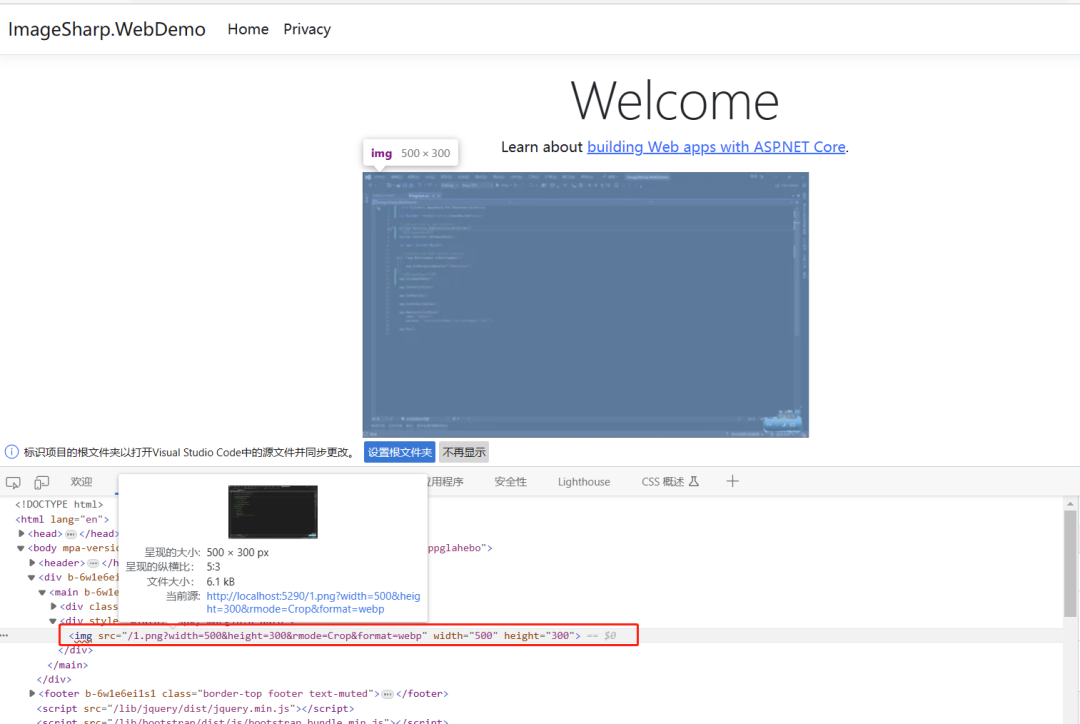Click the highlighted 500 × 300 image
The height and width of the screenshot is (724, 1080).
click(x=585, y=304)
